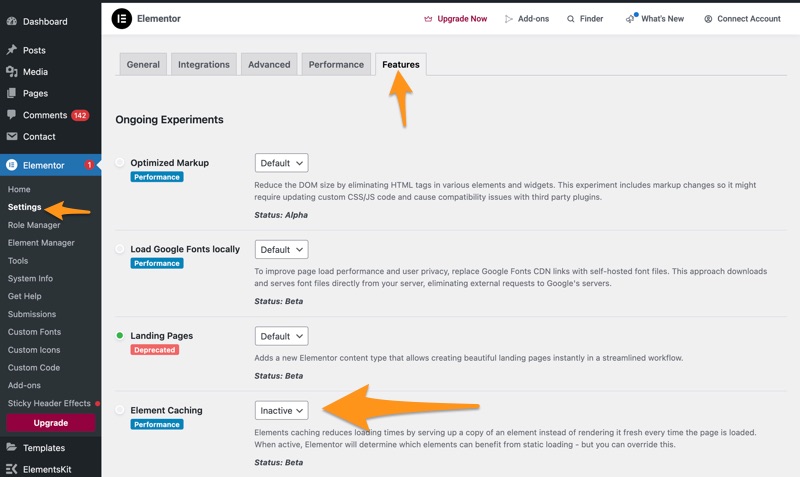Click the red Upgrade button in sidebar
The width and height of the screenshot is (800, 477).
[x=51, y=423]
